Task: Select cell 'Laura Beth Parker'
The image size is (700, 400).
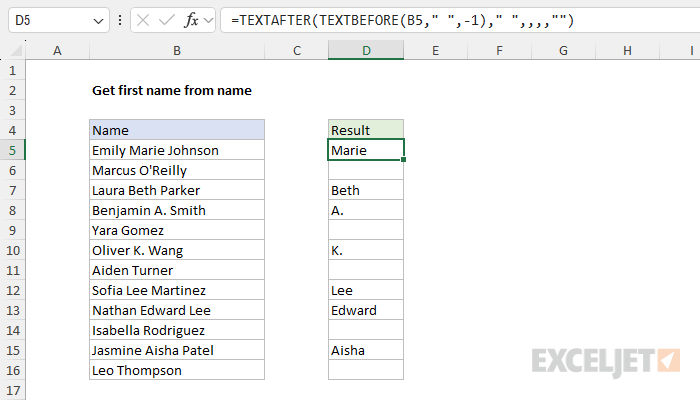Action: 177,190
